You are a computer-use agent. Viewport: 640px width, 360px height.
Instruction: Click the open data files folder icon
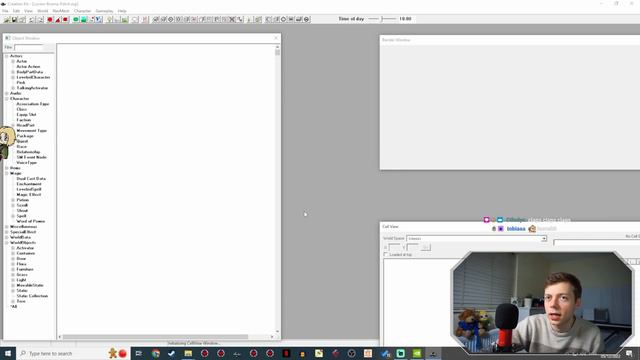(7, 20)
